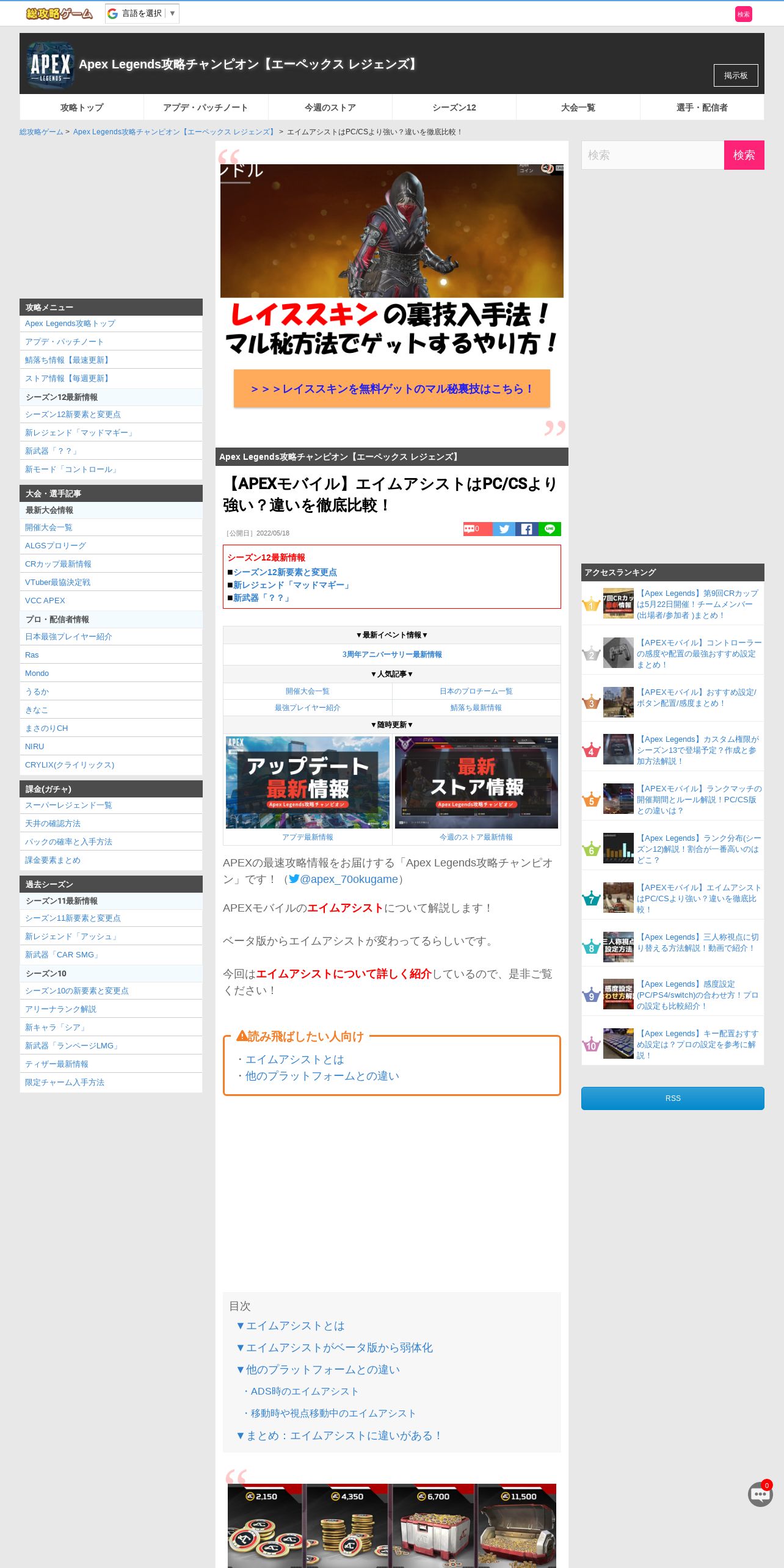Open 新武器「CAR SMG」 in left menu

pyautogui.click(x=63, y=955)
